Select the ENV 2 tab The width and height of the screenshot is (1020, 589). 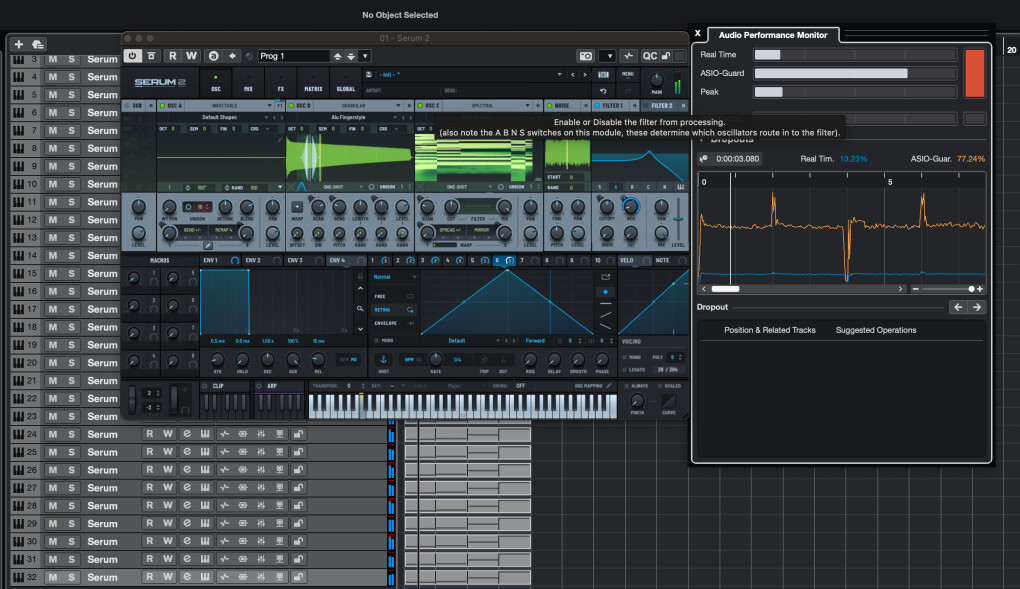pos(252,260)
